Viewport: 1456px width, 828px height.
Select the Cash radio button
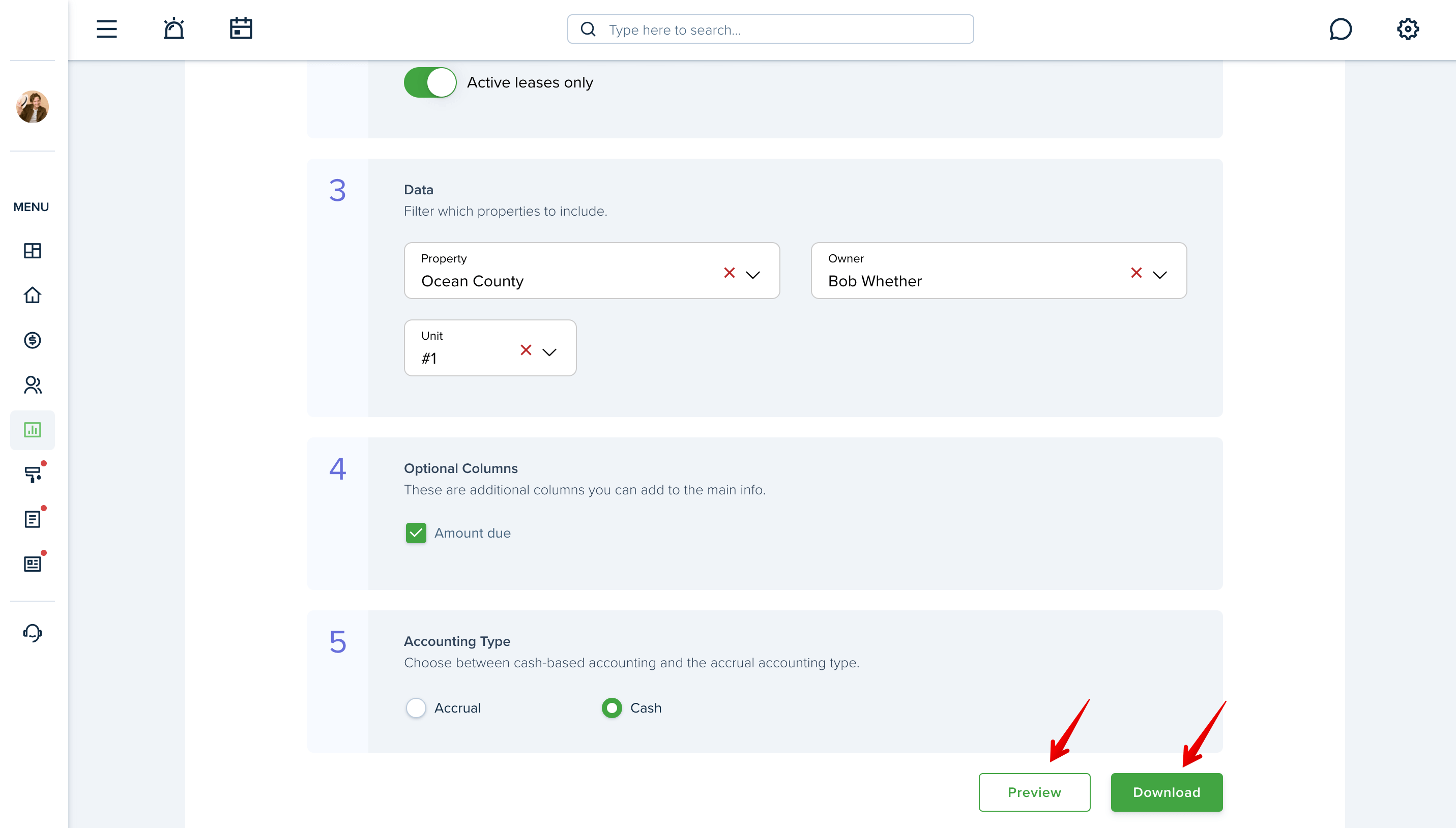click(611, 708)
